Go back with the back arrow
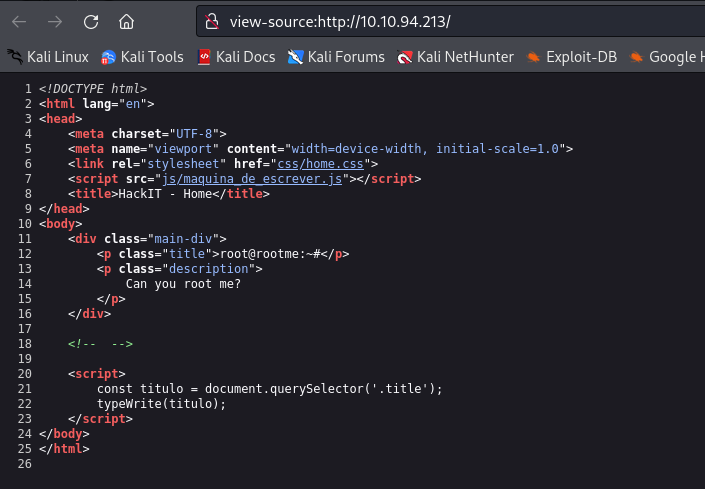Viewport: 705px width, 489px height. point(19,22)
